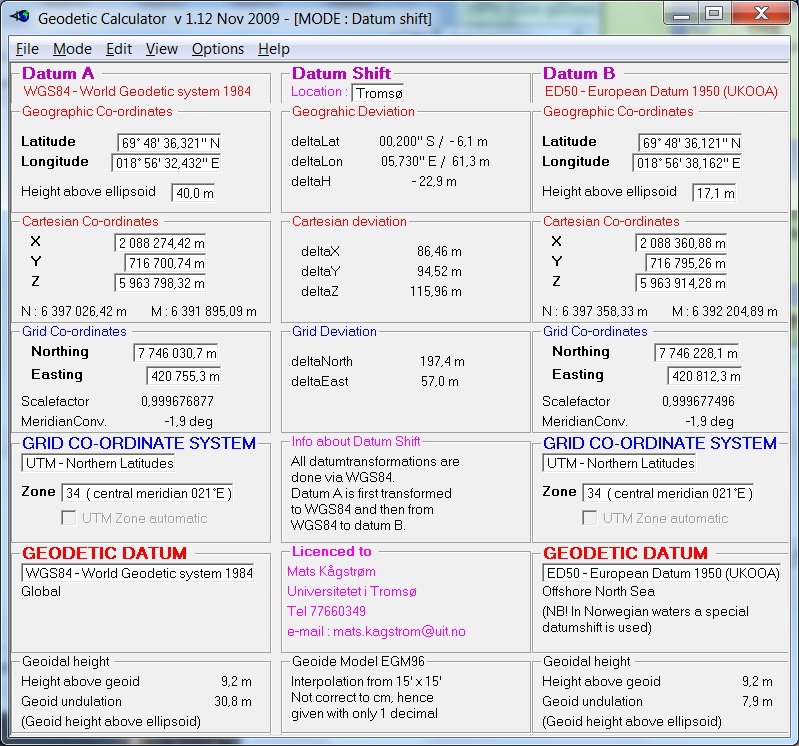
Task: Open the Options menu
Action: (x=217, y=49)
